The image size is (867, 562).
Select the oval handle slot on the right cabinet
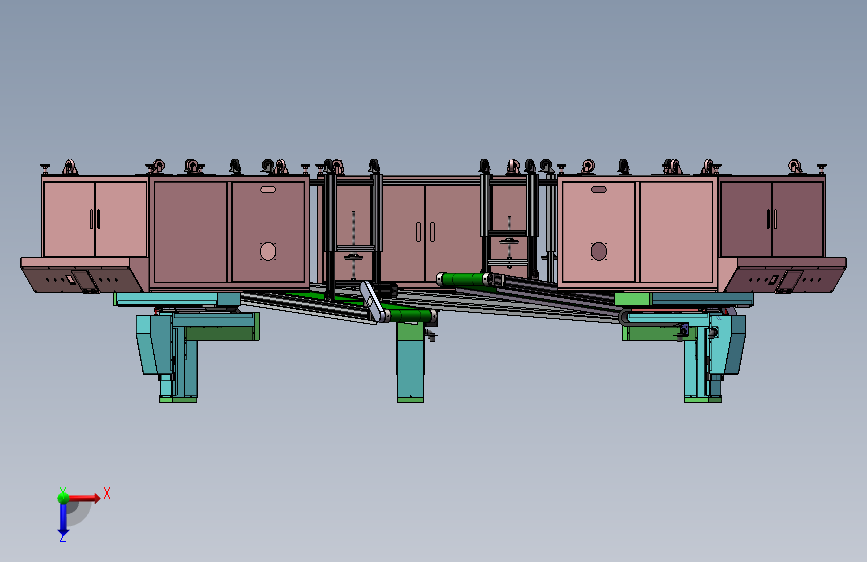click(x=599, y=190)
